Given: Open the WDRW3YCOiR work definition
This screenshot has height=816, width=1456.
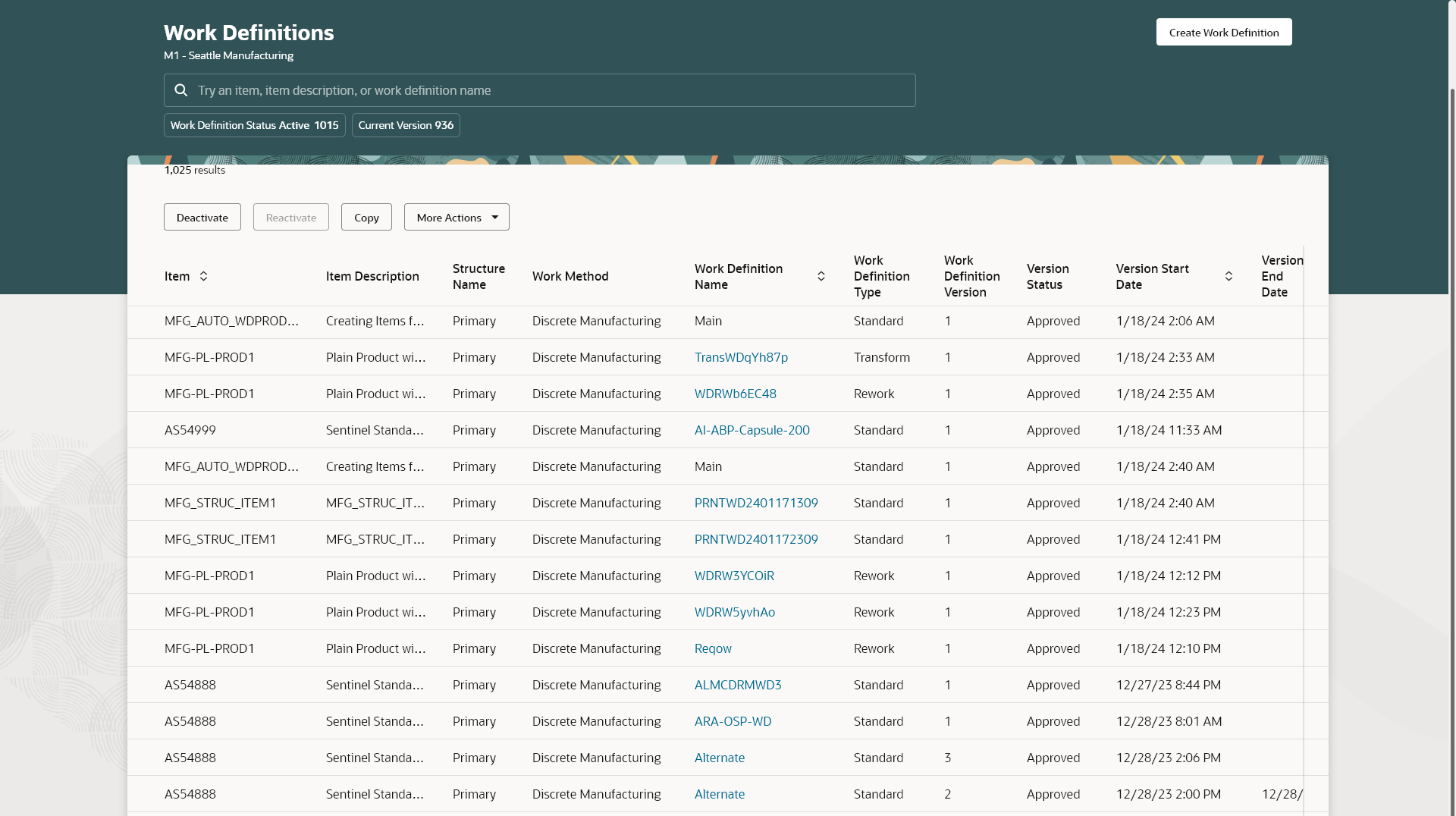Looking at the screenshot, I should pos(734,576).
